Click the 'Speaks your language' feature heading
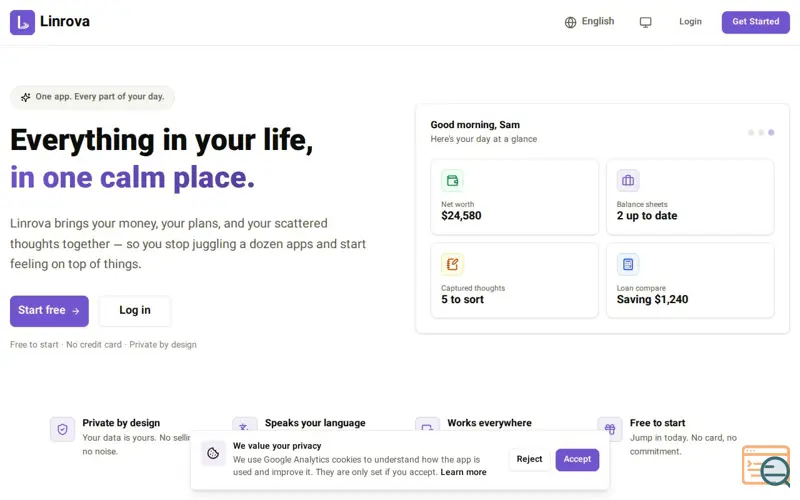 pos(315,423)
